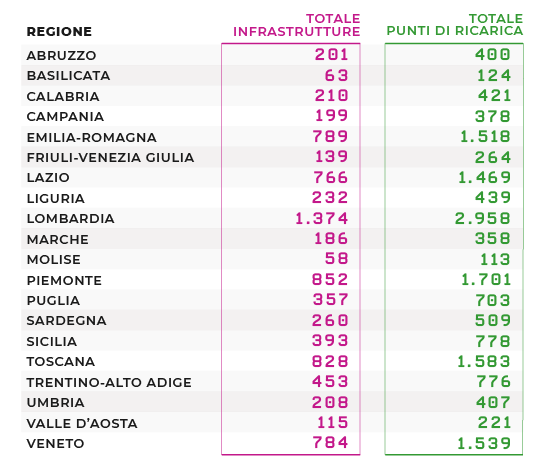
Task: Select the SARDEGNA region label
Action: click(x=67, y=321)
